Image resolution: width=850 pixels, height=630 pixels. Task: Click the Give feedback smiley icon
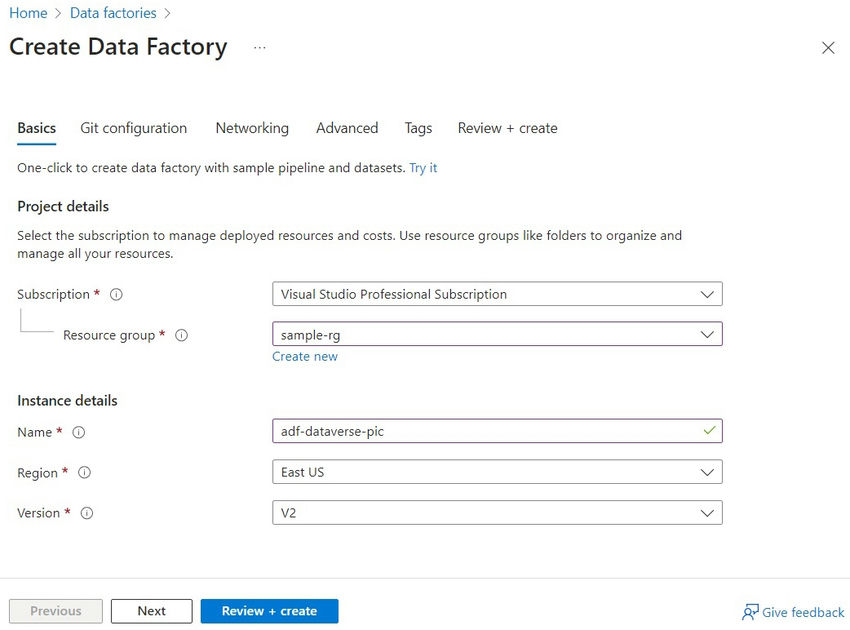[x=749, y=612]
